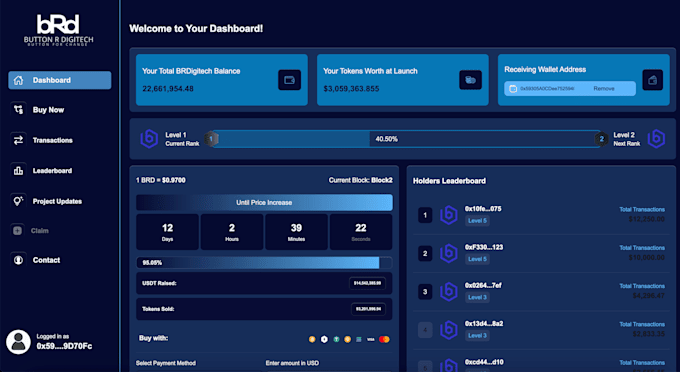Click the rank 4 holder logo
680x372 pixels.
[449, 330]
